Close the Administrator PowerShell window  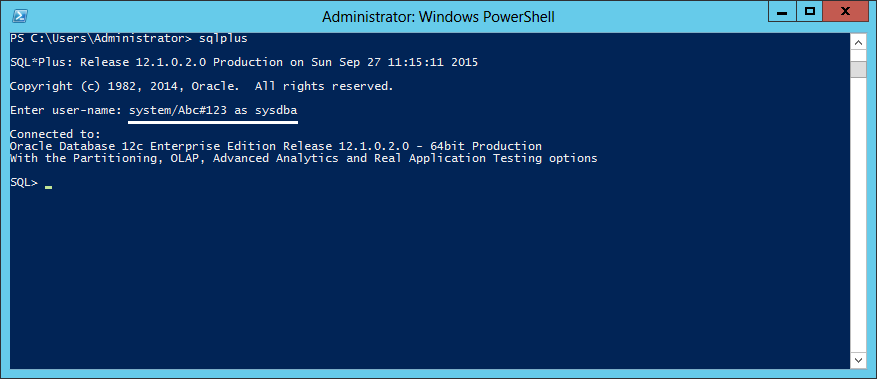click(846, 11)
